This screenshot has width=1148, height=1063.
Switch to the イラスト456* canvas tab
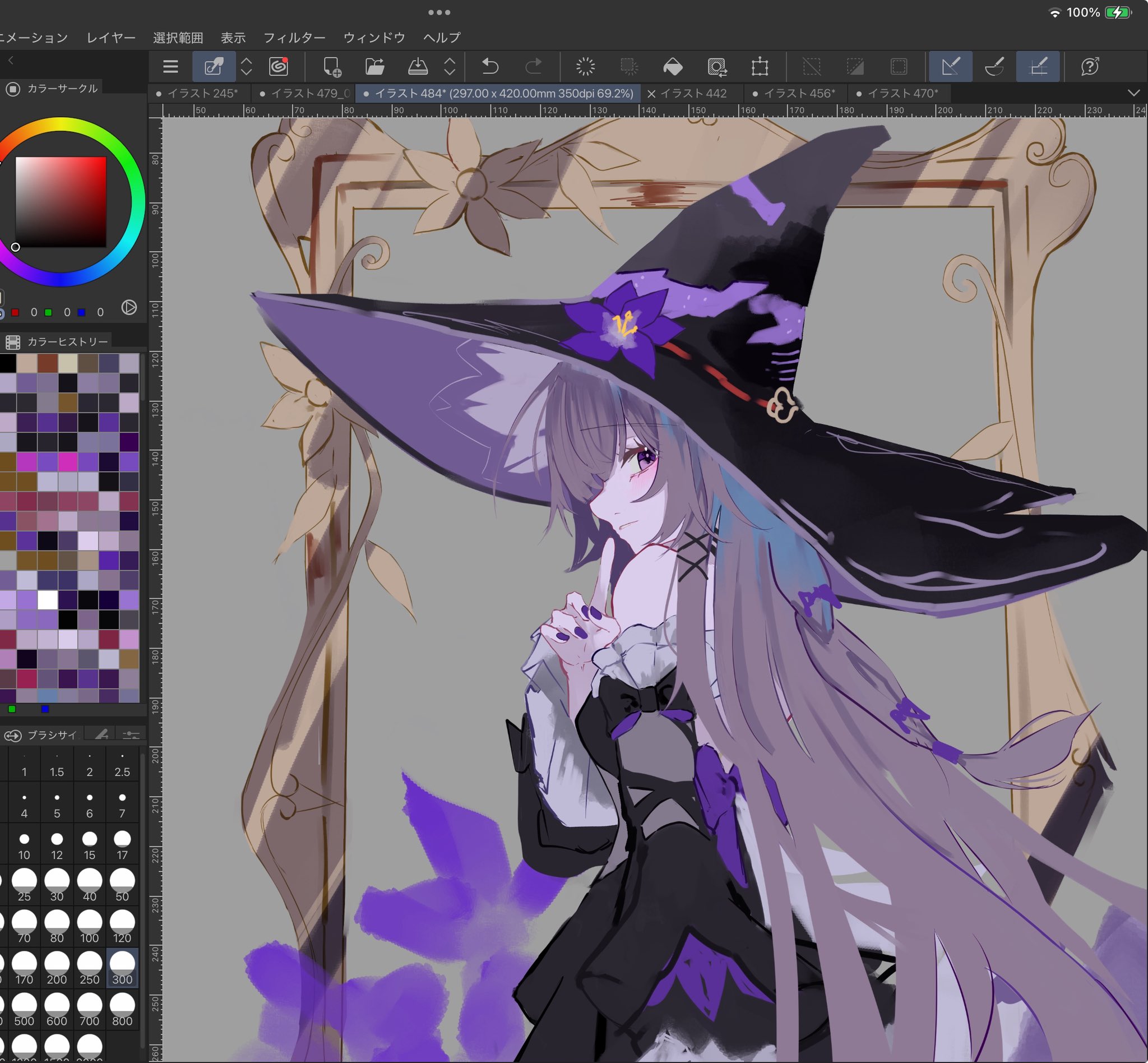pos(795,93)
